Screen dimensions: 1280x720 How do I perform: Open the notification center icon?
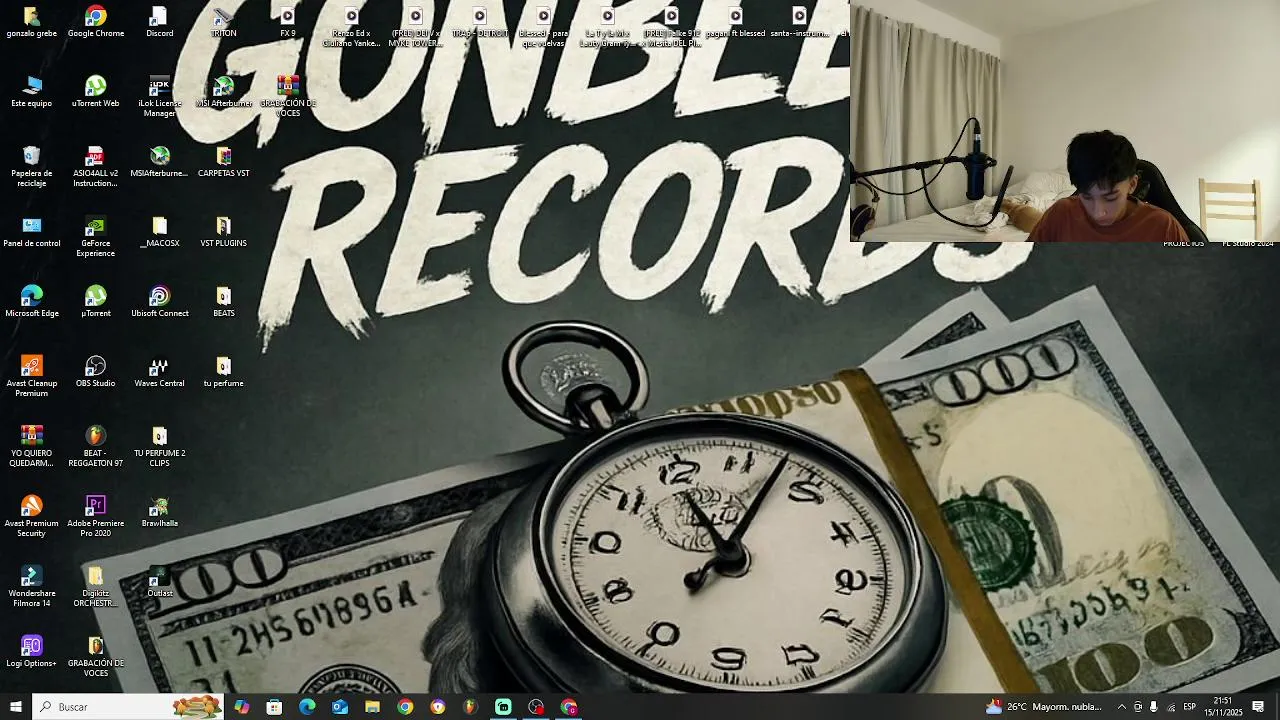1259,707
